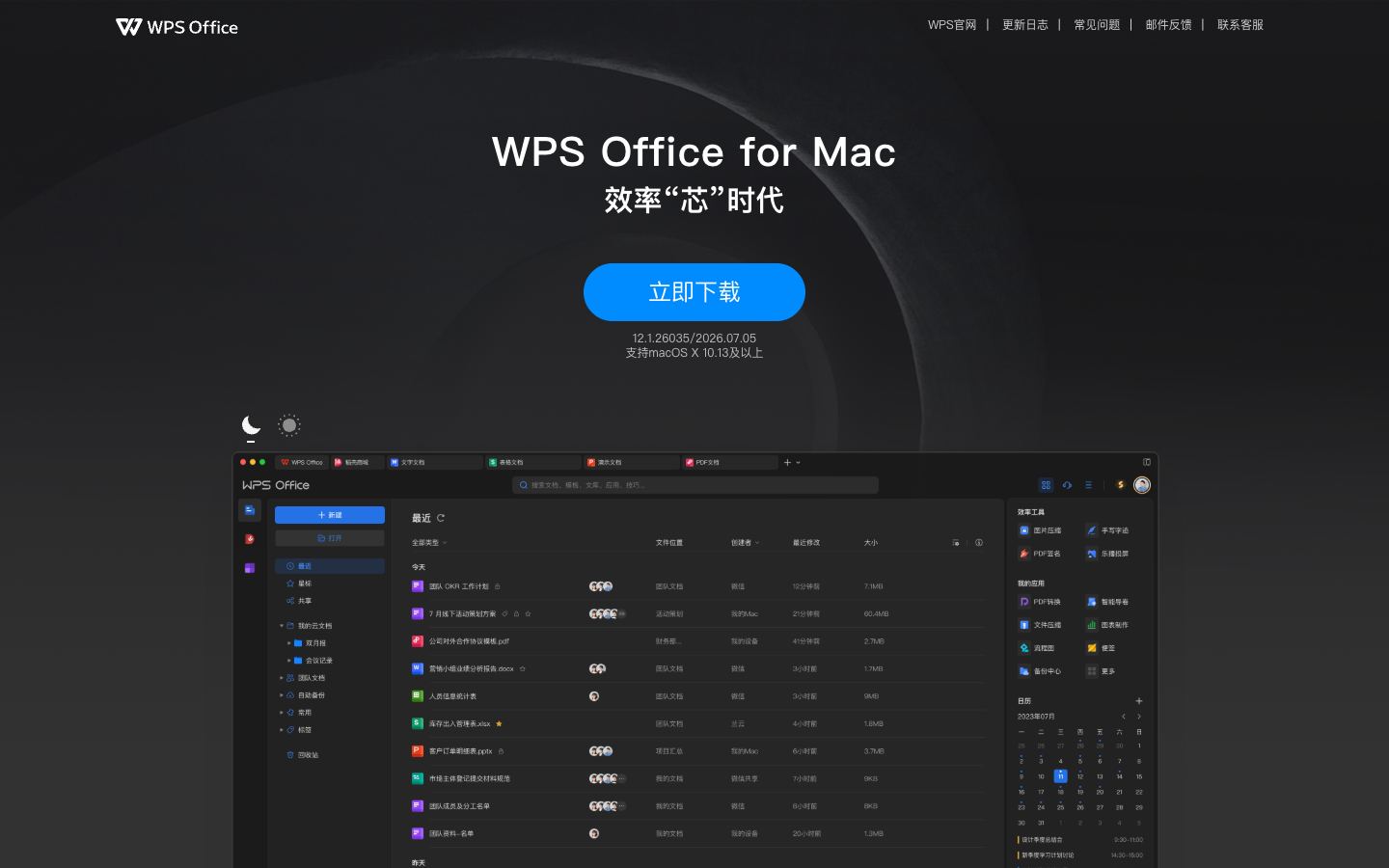Image resolution: width=1389 pixels, height=868 pixels.
Task: Expand the 会议记录 folder
Action: [x=289, y=661]
